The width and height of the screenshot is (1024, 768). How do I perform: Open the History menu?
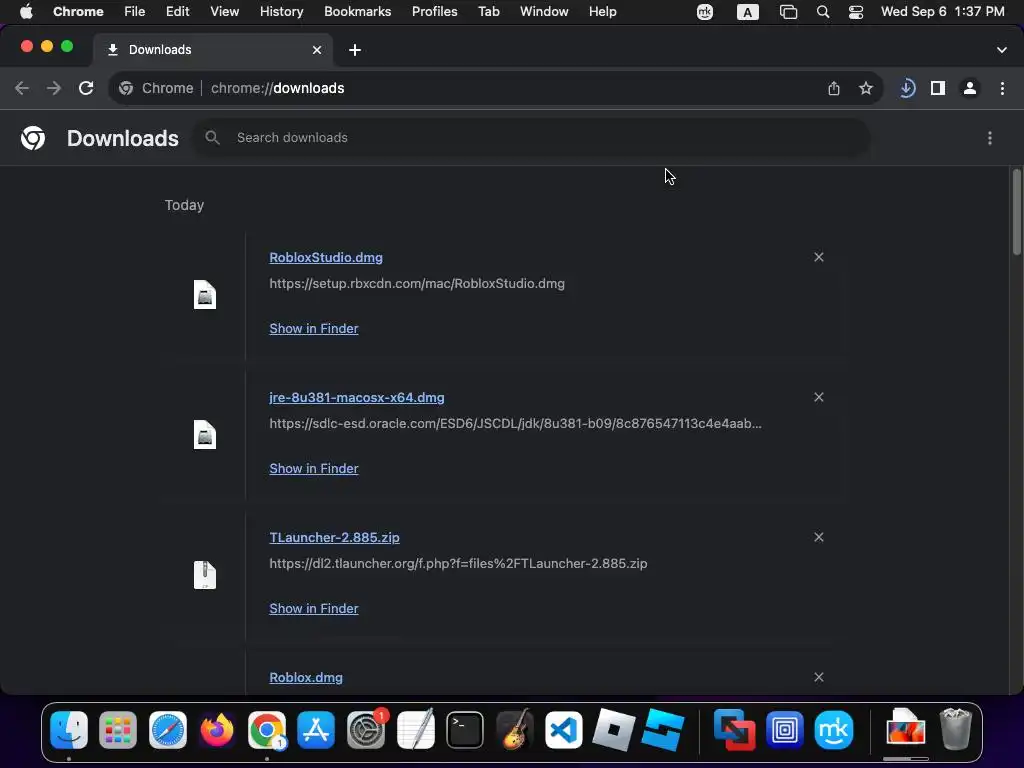(281, 12)
